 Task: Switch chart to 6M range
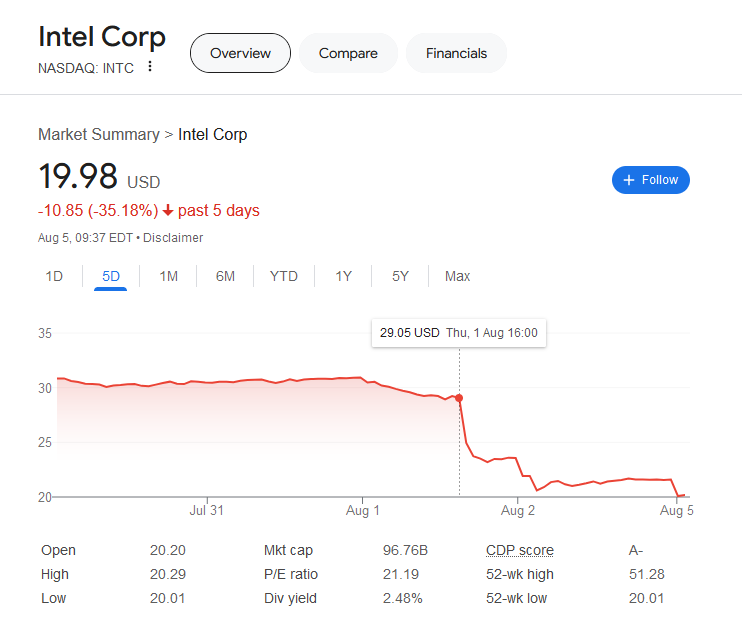pyautogui.click(x=226, y=276)
